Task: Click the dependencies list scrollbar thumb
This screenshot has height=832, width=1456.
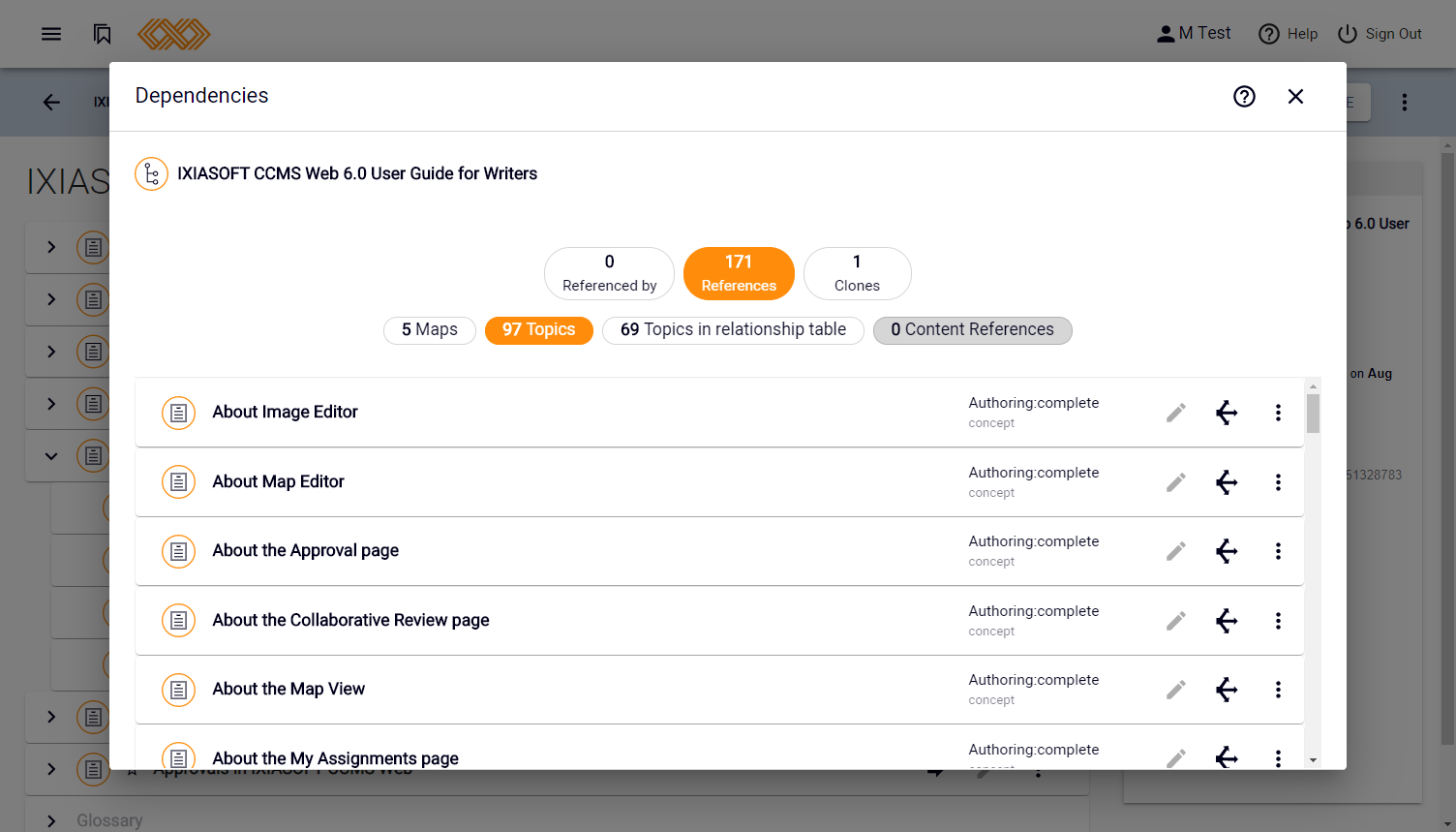Action: pos(1313,413)
